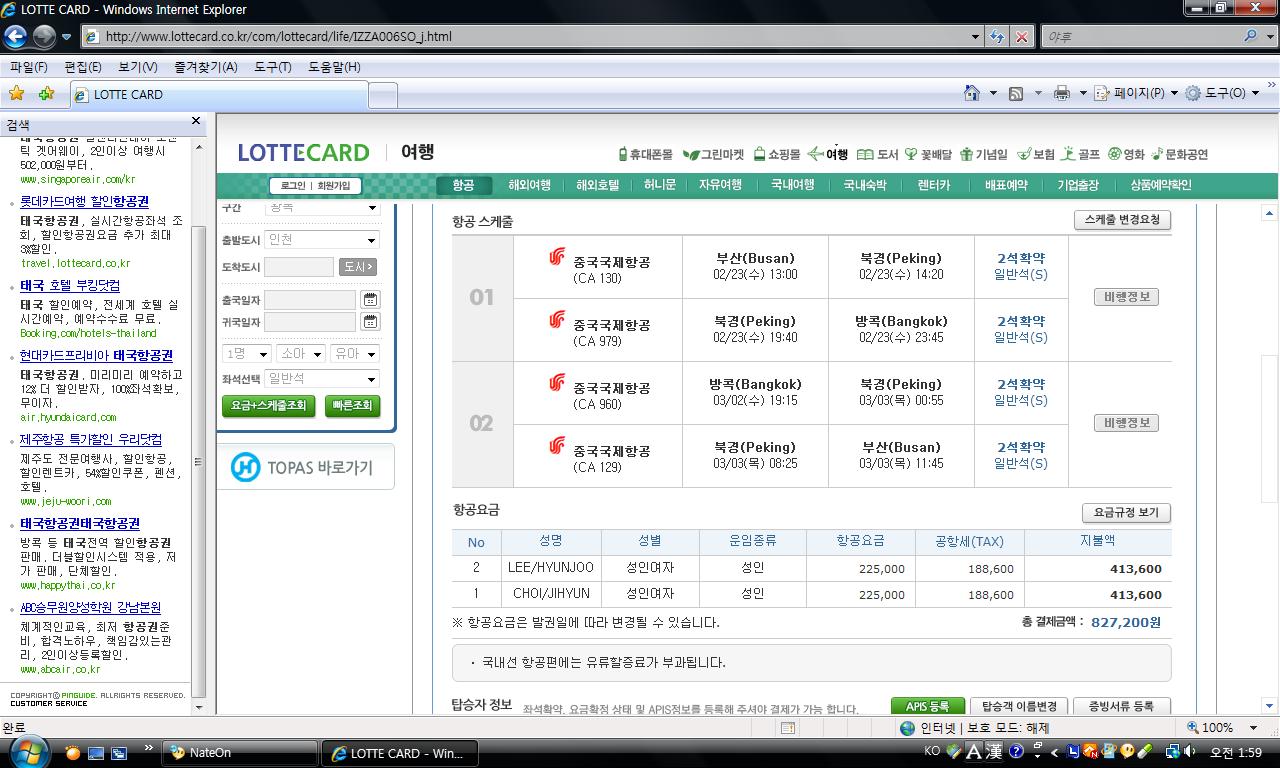Click 비행정보 button for itinerary 01
The image size is (1280, 768).
click(1126, 297)
